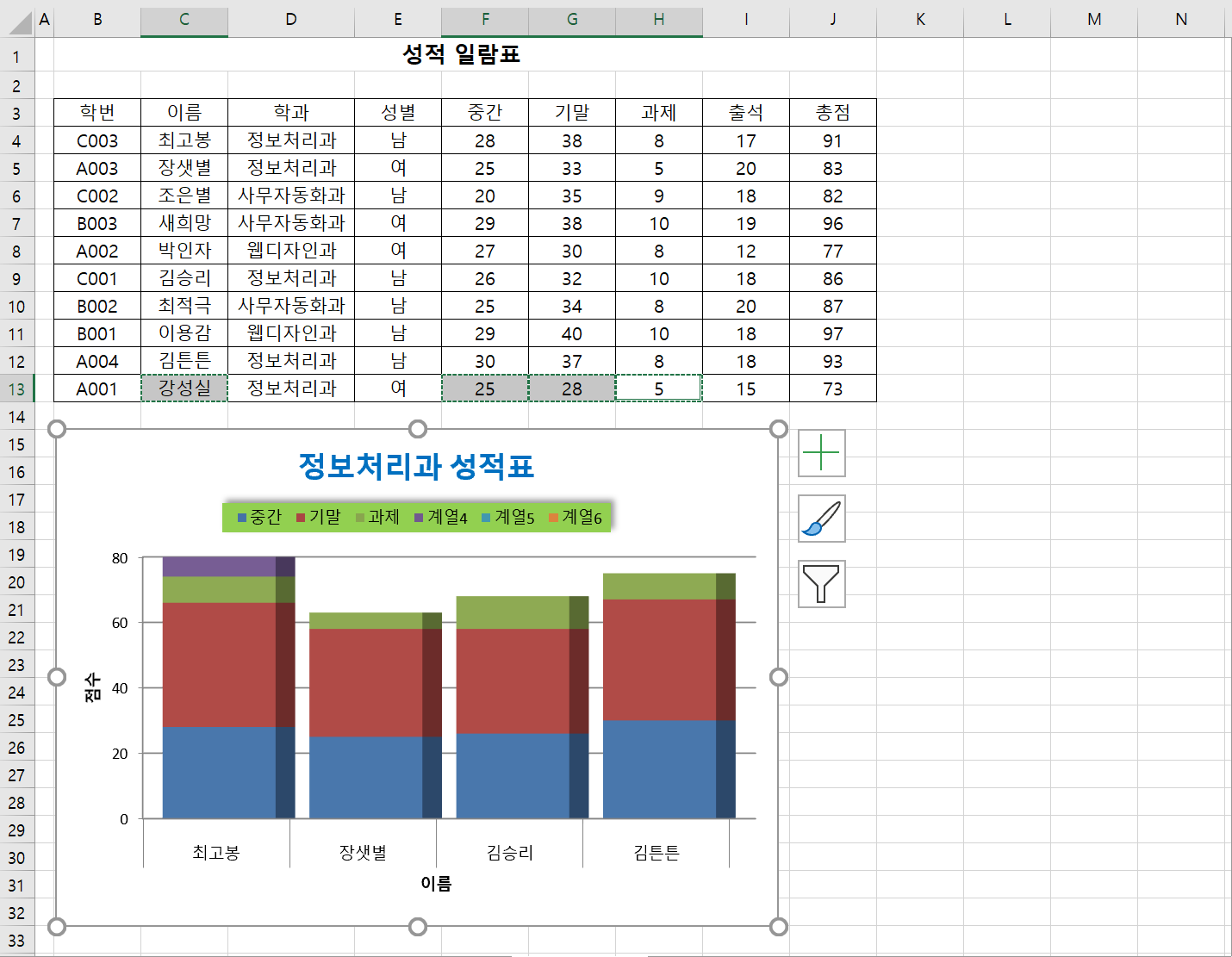The width and height of the screenshot is (1232, 957).
Task: Open the Chart Filters funnel button
Action: point(821,584)
